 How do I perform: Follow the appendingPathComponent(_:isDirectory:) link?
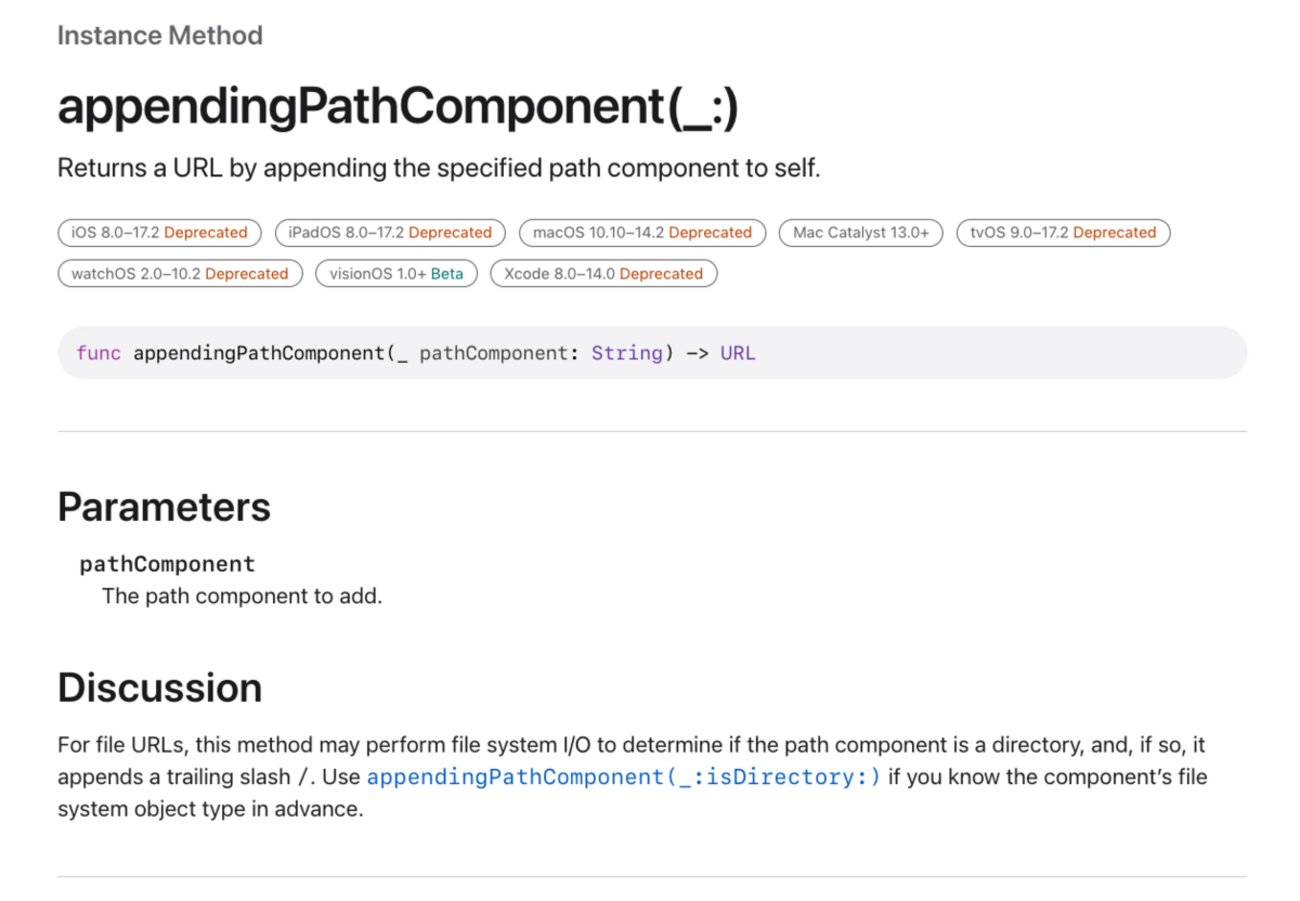point(624,777)
